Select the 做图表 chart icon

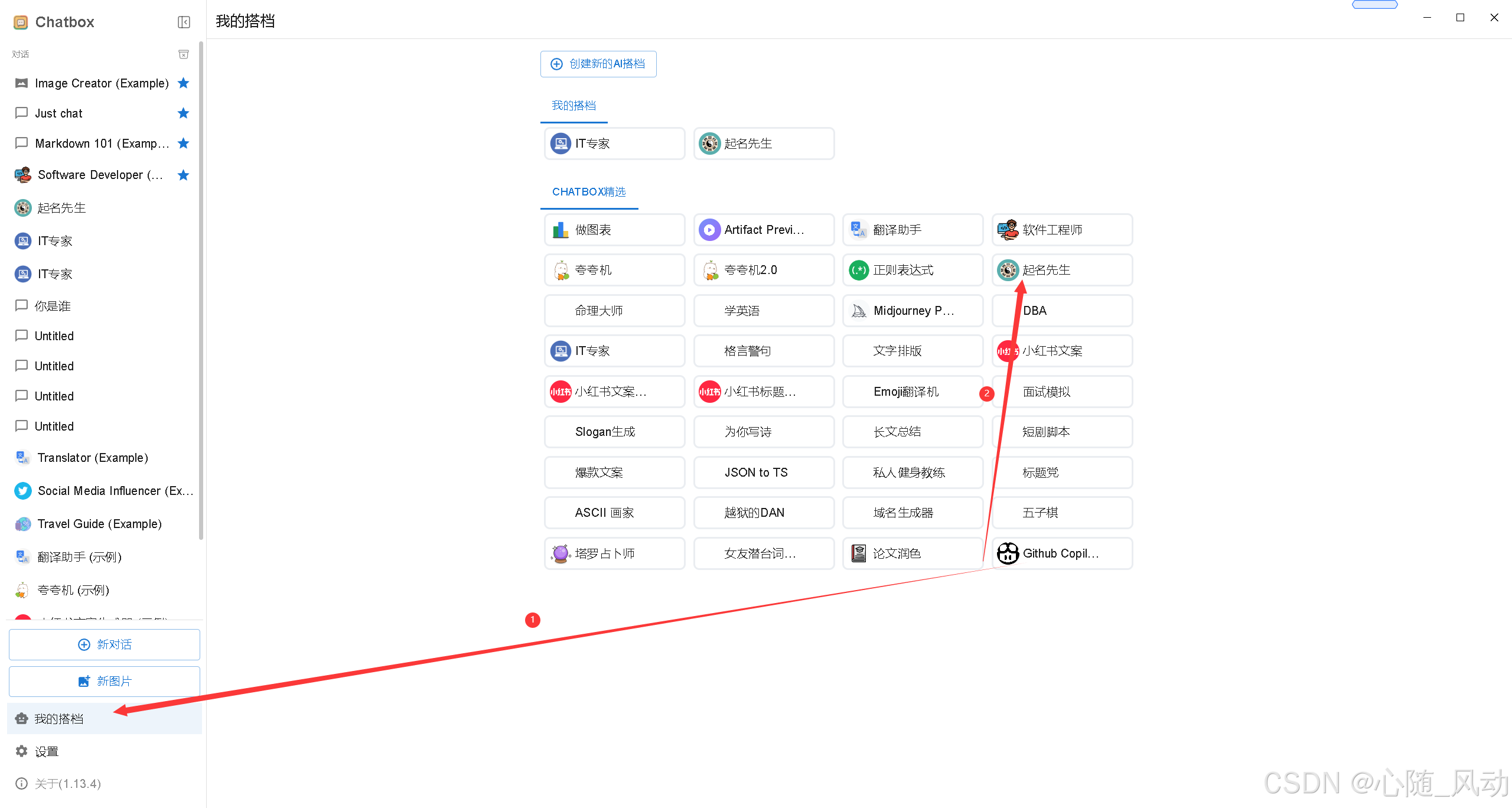[x=560, y=230]
